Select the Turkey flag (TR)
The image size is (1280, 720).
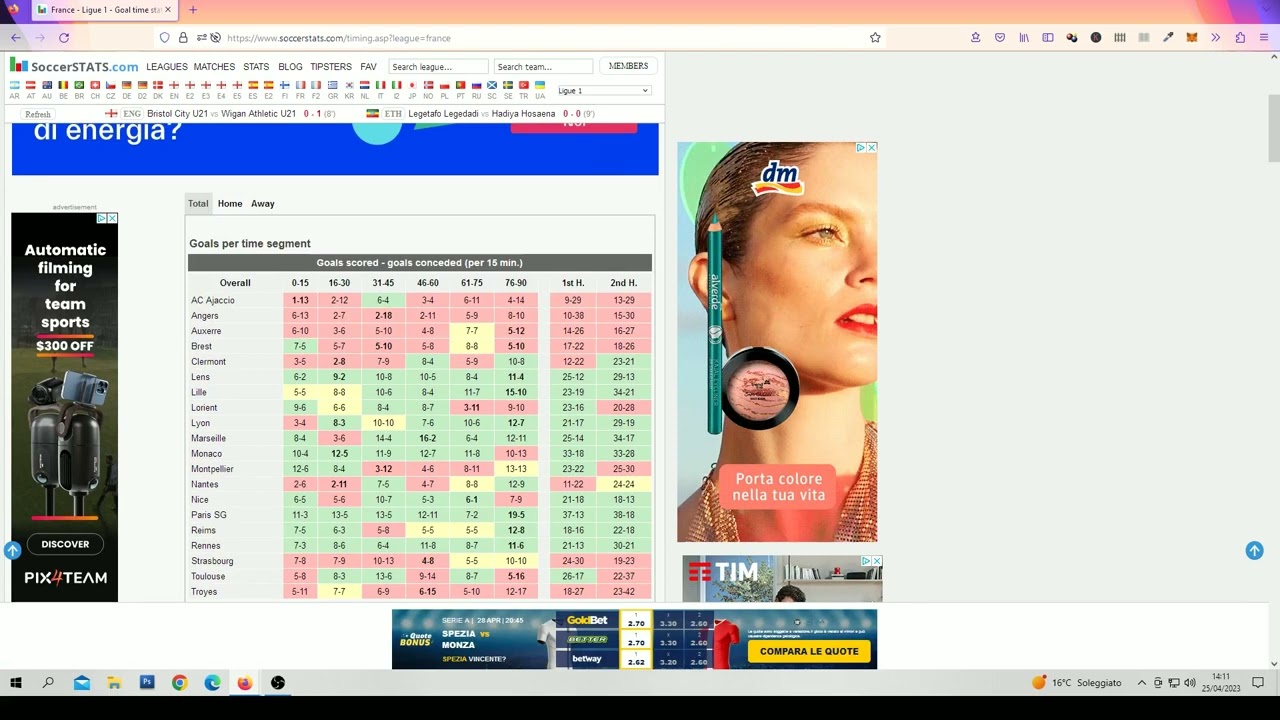[x=524, y=86]
